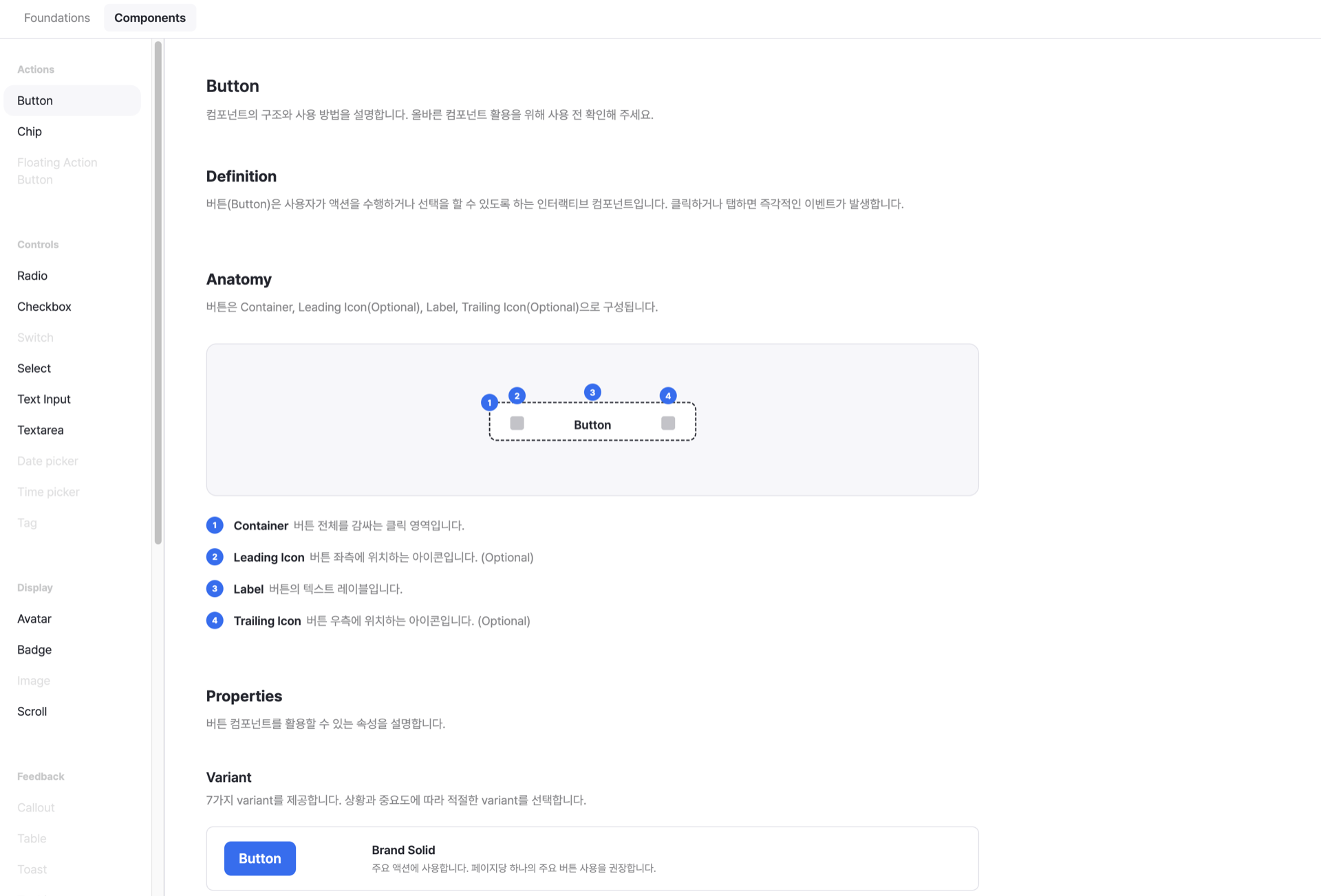
Task: Click the Variant subsection heading
Action: [x=229, y=778]
